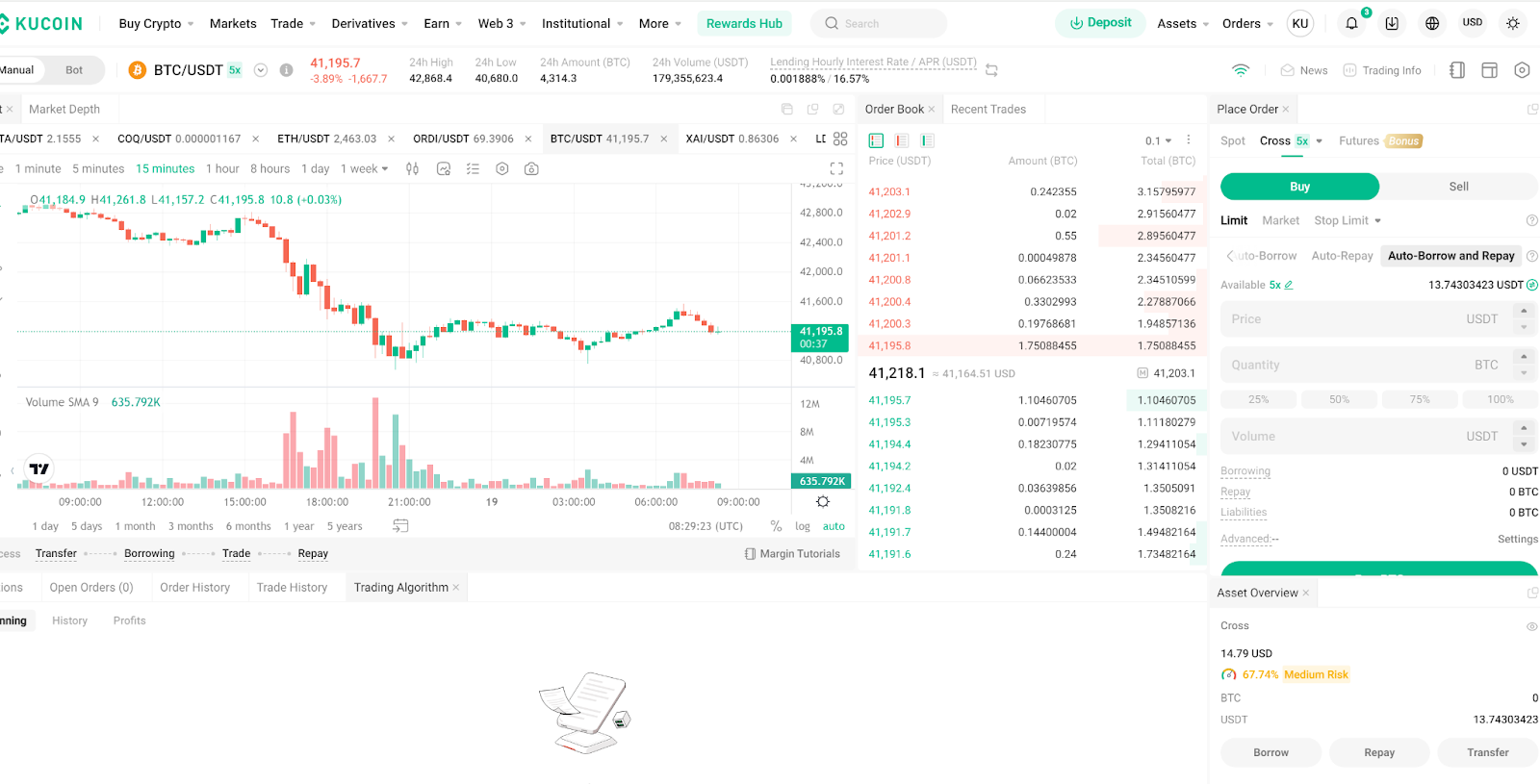Click the interest rate swap icon

[x=991, y=70]
